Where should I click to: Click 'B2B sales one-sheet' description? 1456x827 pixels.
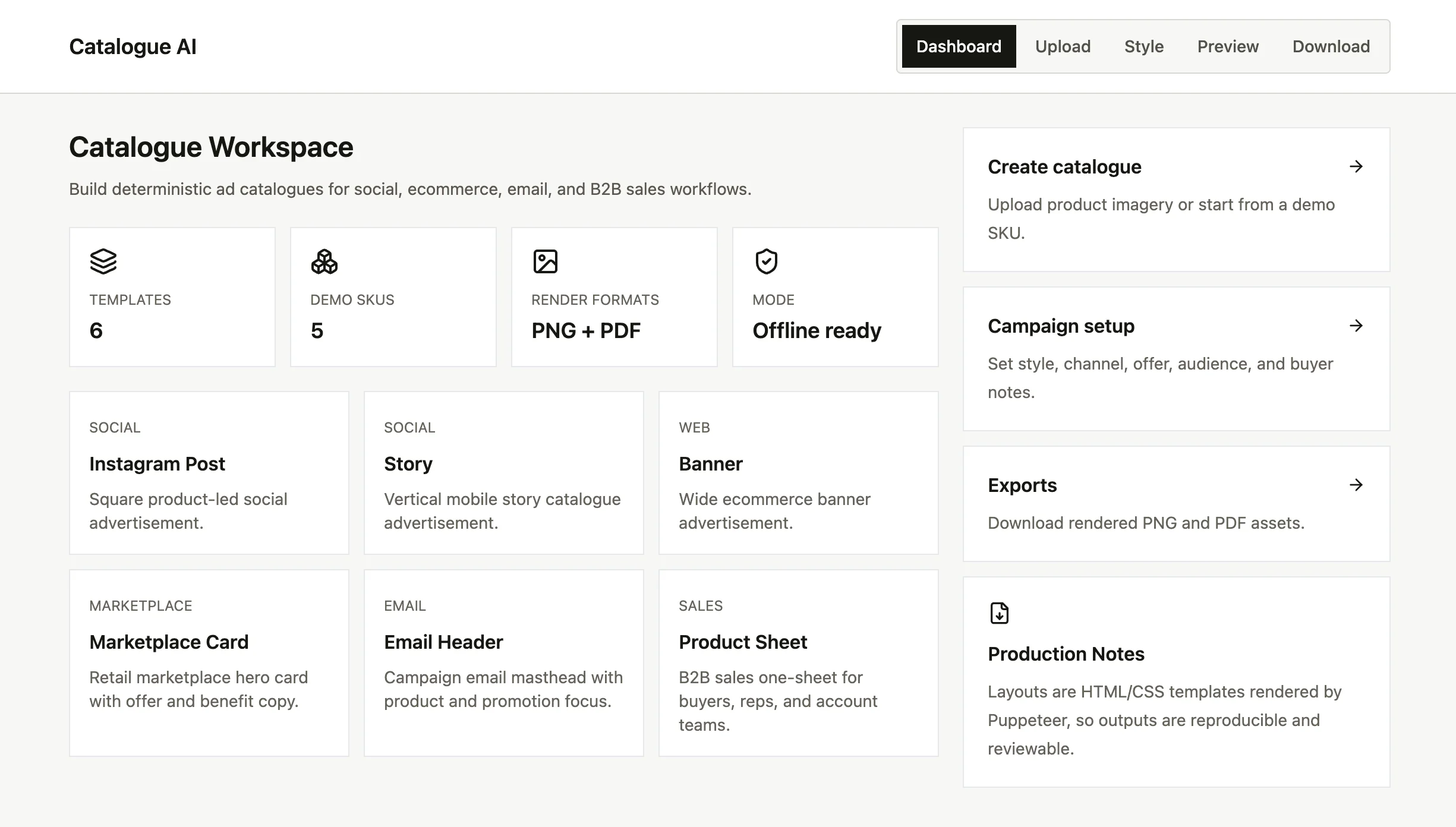778,701
